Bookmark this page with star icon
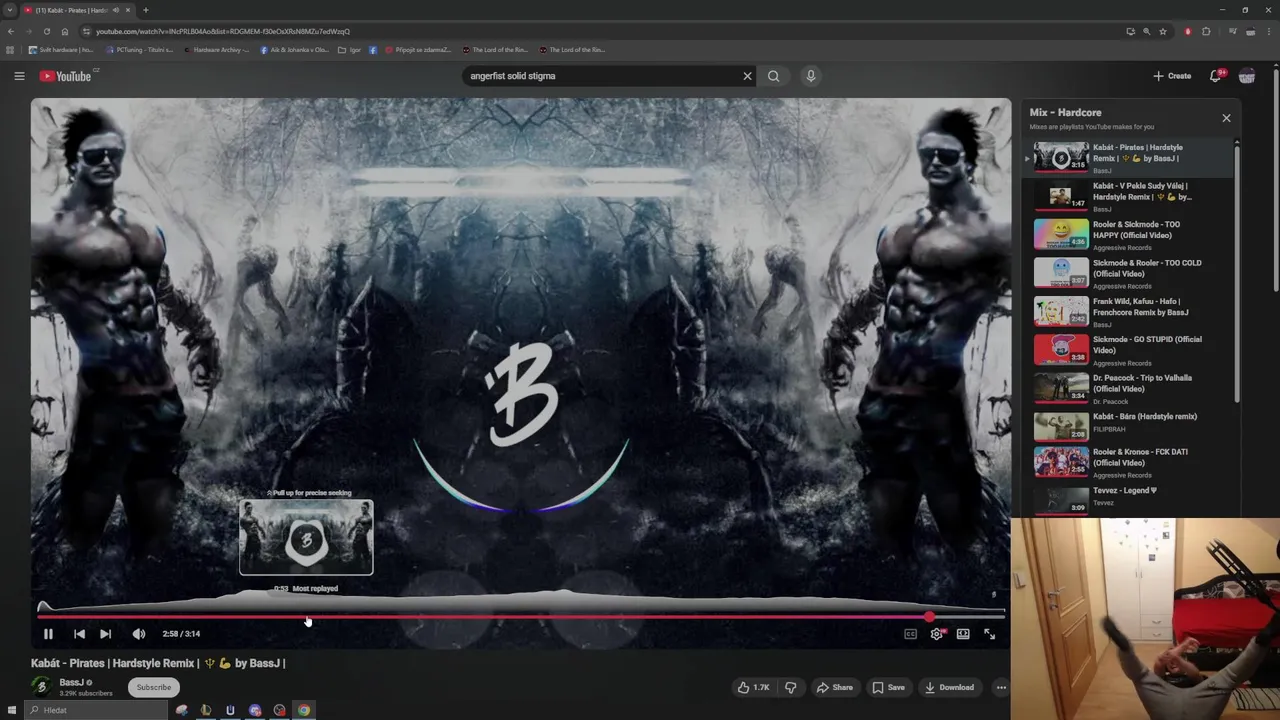This screenshot has width=1280, height=720. pos(1163,31)
